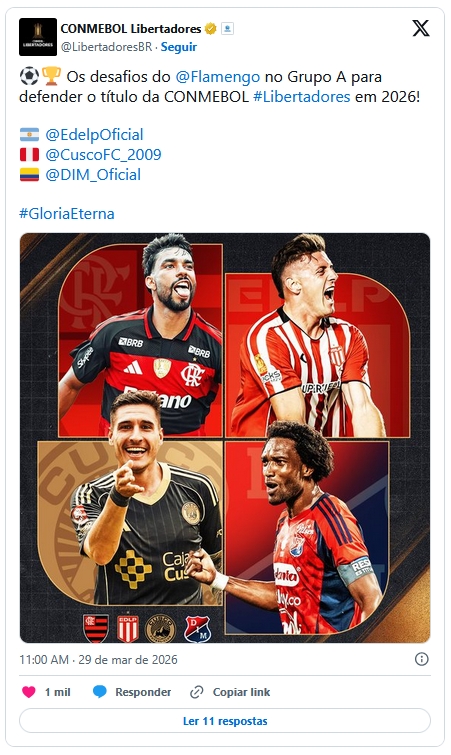Image resolution: width=451 pixels, height=755 pixels.
Task: Open the #GloriaEterna hashtag
Action: (x=67, y=213)
